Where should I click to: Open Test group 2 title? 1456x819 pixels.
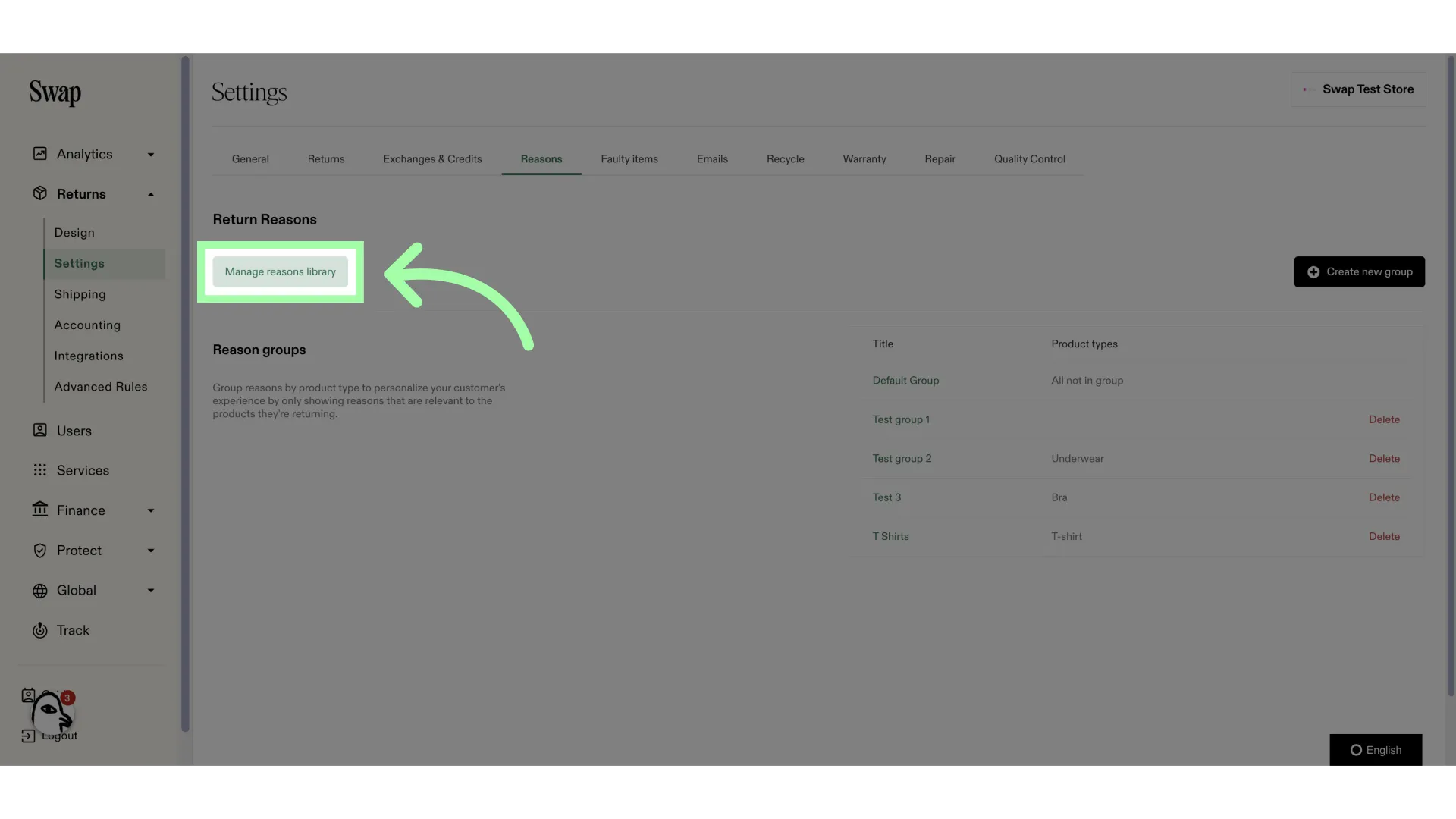[x=902, y=459]
